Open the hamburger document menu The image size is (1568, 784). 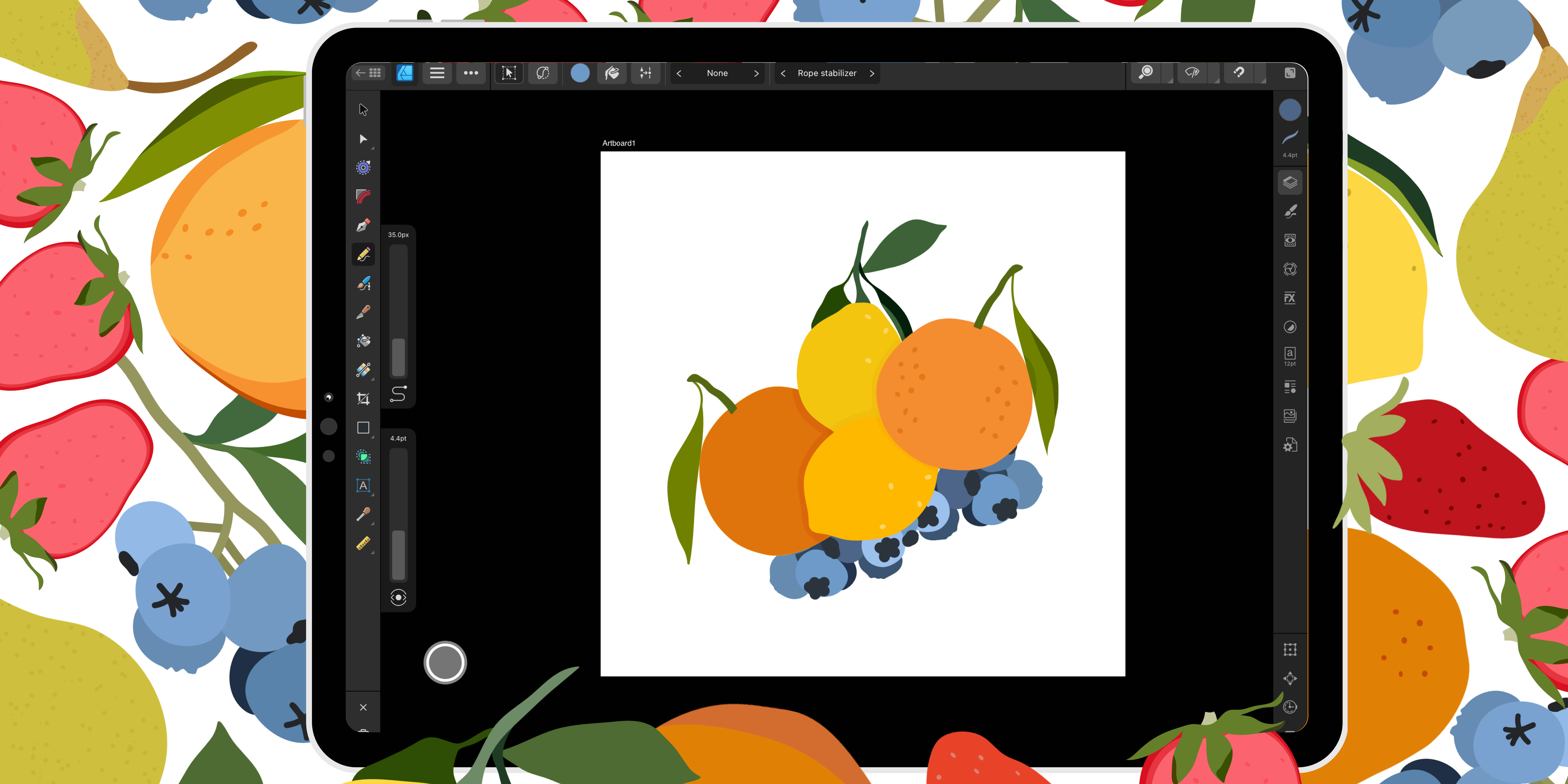tap(437, 73)
